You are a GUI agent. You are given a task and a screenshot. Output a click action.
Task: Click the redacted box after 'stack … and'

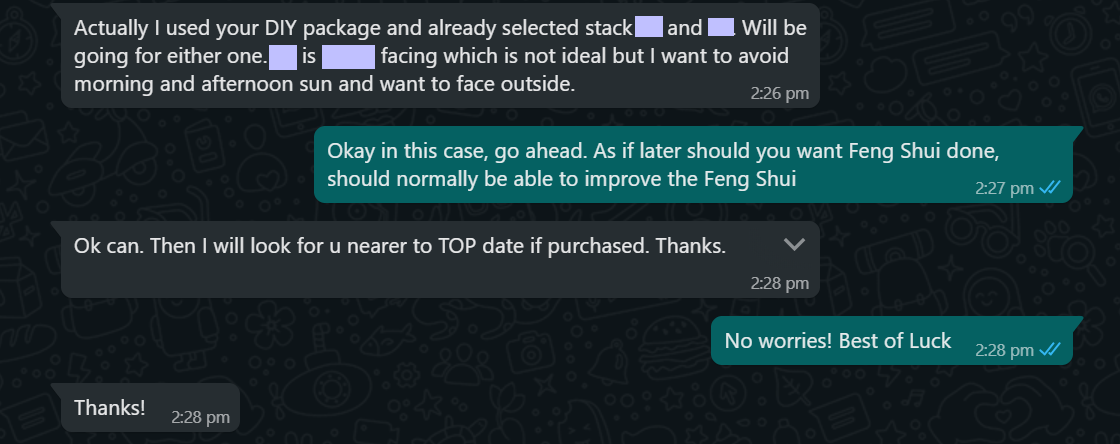click(x=721, y=28)
